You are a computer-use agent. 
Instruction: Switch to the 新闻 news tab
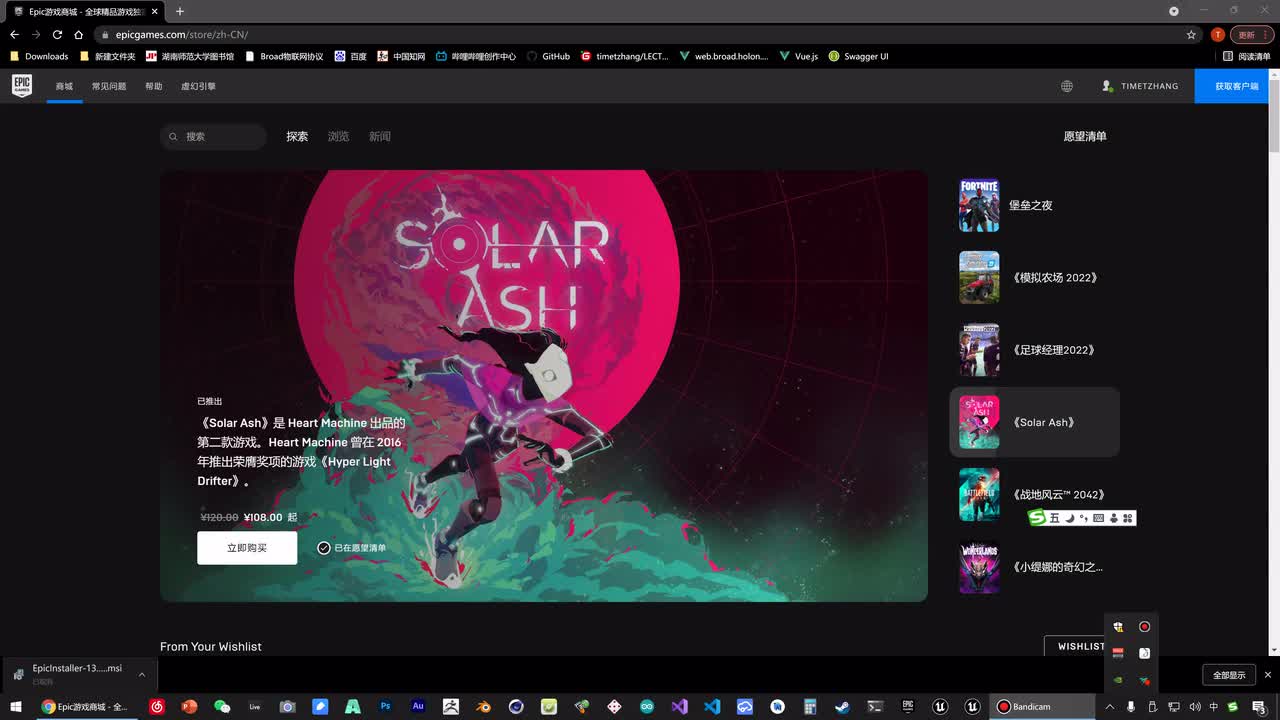(380, 136)
